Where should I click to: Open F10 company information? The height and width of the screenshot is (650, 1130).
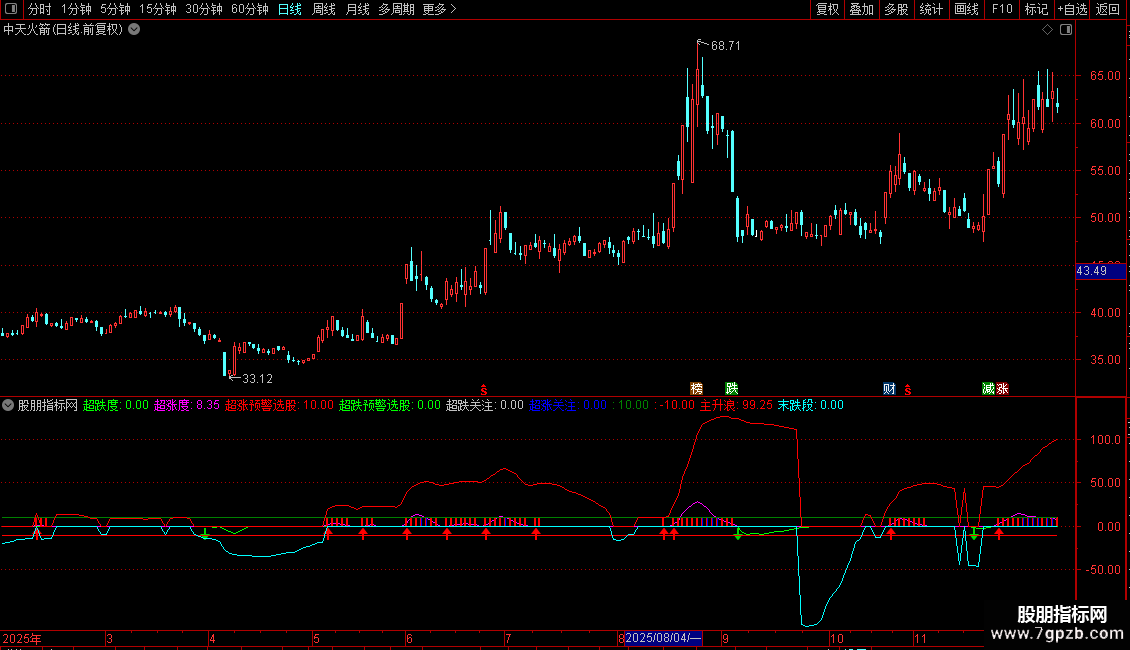(1002, 9)
